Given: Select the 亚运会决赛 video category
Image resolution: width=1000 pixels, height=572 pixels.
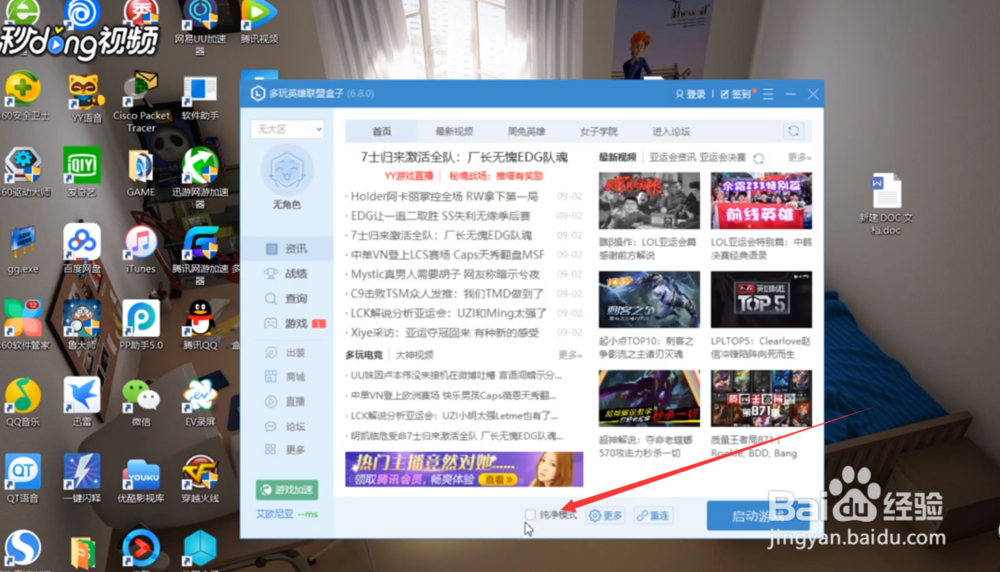Looking at the screenshot, I should coord(722,158).
